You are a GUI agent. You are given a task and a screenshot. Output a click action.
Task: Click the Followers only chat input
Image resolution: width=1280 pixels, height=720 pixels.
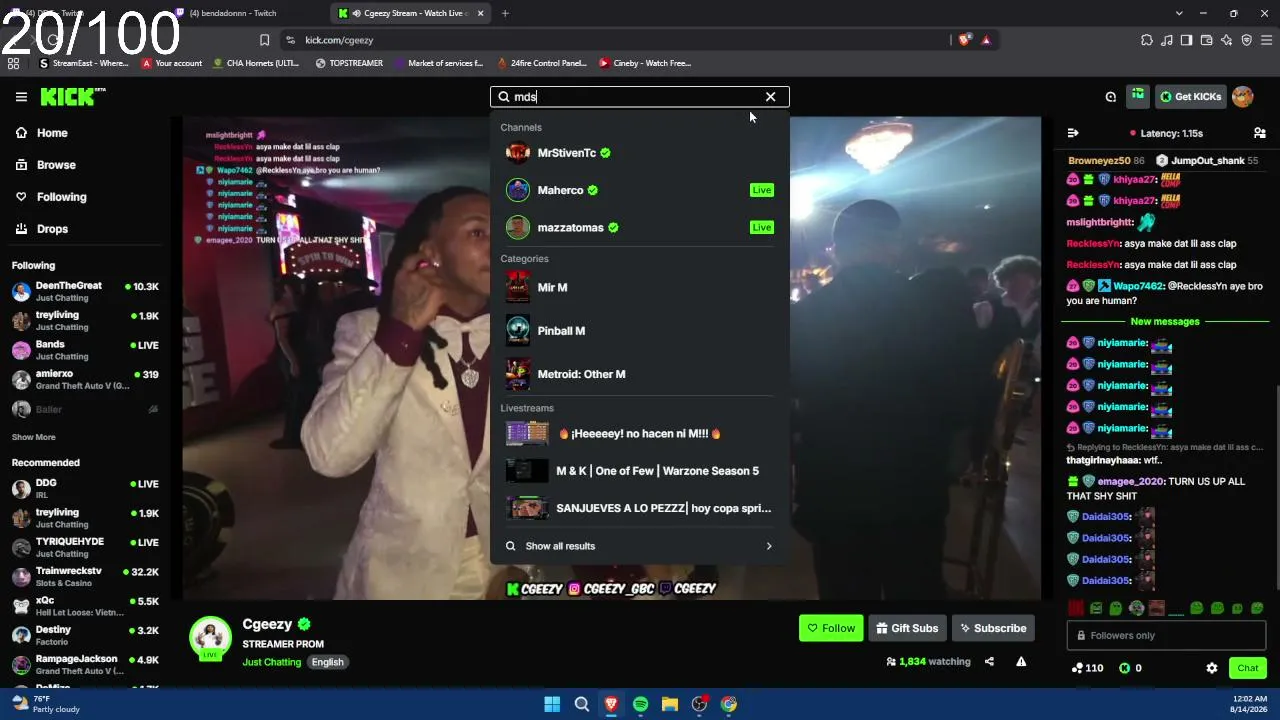[x=1165, y=635]
